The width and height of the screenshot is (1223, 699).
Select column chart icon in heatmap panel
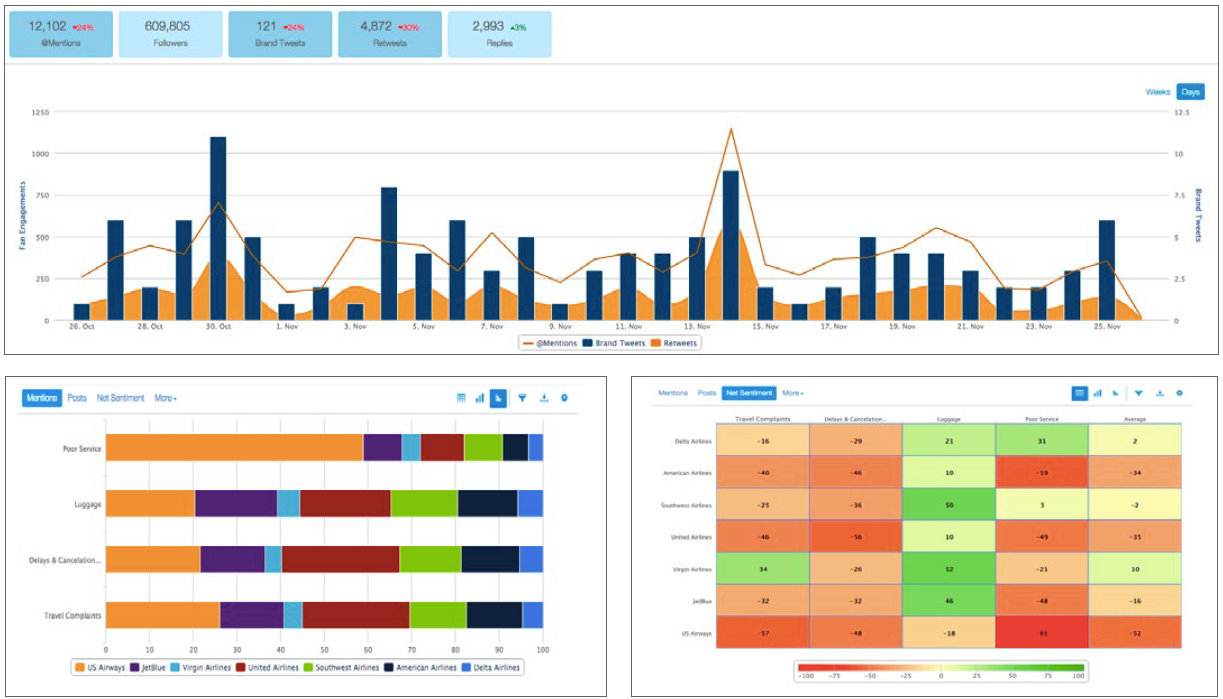[x=1098, y=393]
